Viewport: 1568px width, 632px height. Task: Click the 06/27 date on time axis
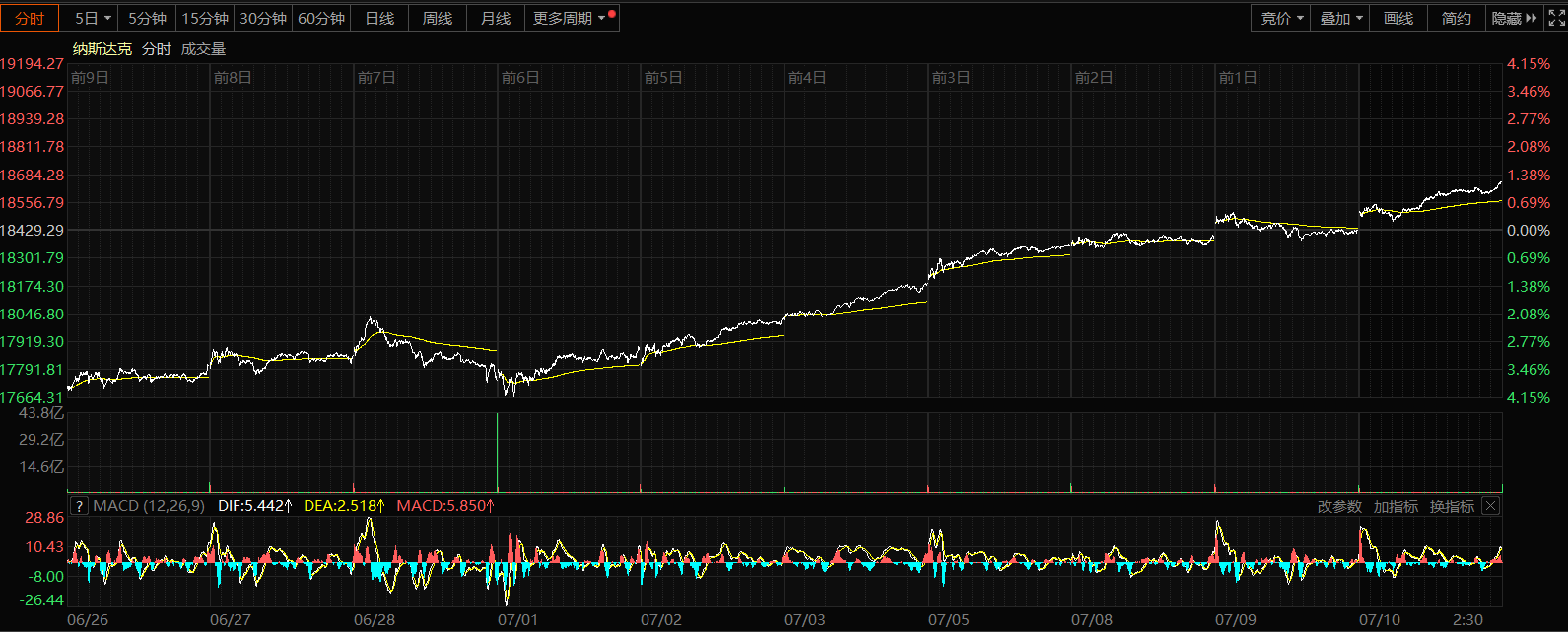[231, 619]
